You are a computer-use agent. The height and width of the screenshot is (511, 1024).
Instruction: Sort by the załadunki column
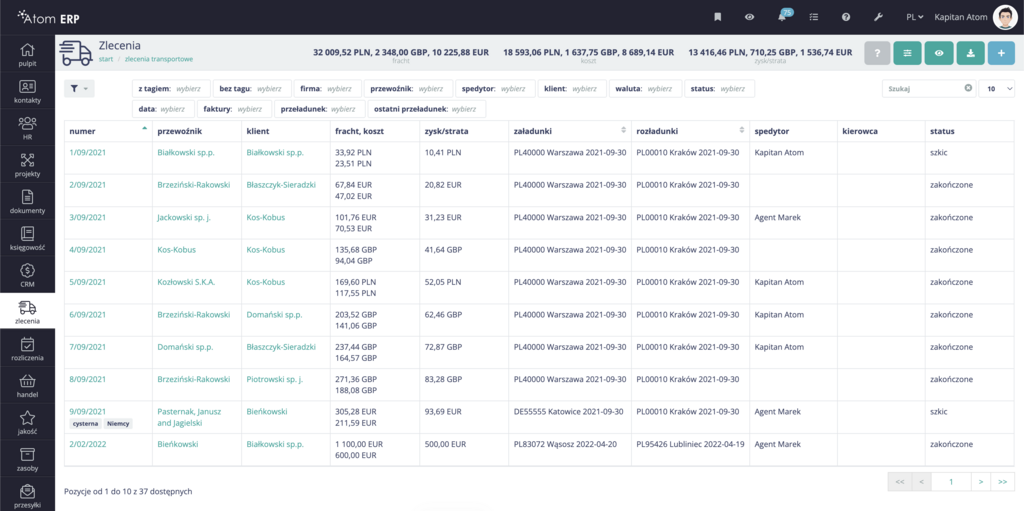(x=569, y=131)
